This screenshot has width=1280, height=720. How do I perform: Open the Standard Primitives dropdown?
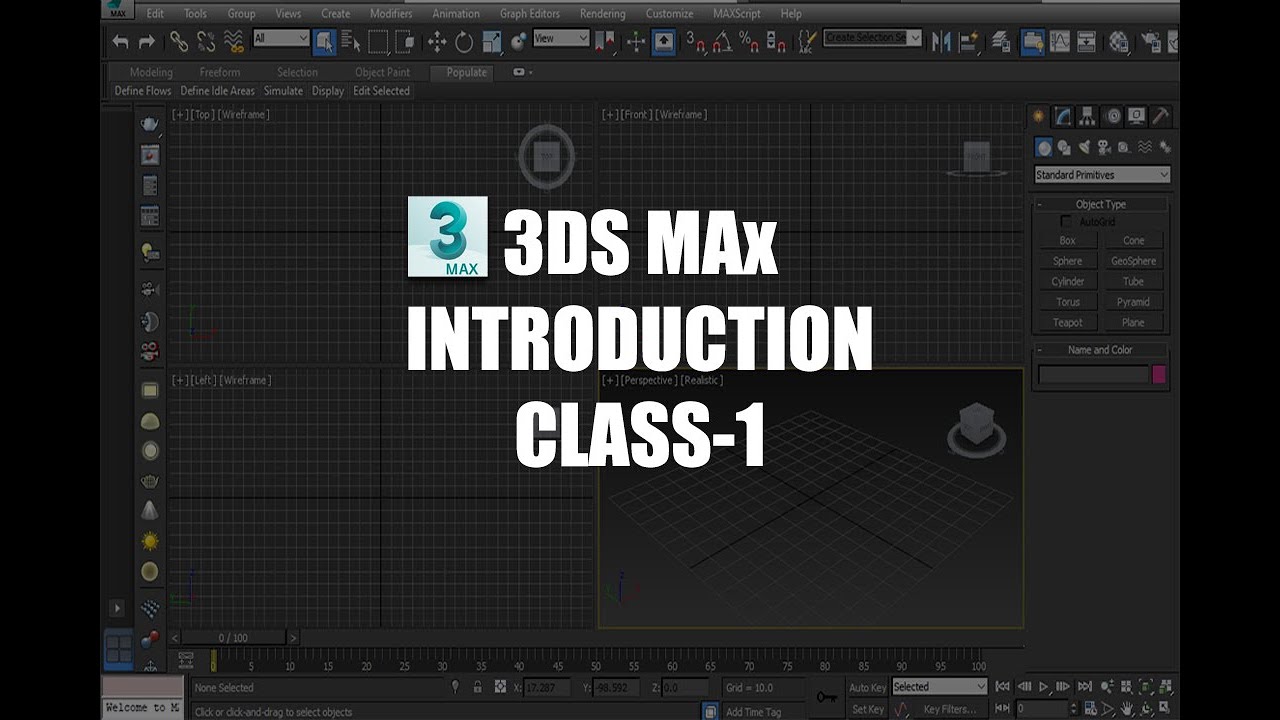click(1102, 175)
